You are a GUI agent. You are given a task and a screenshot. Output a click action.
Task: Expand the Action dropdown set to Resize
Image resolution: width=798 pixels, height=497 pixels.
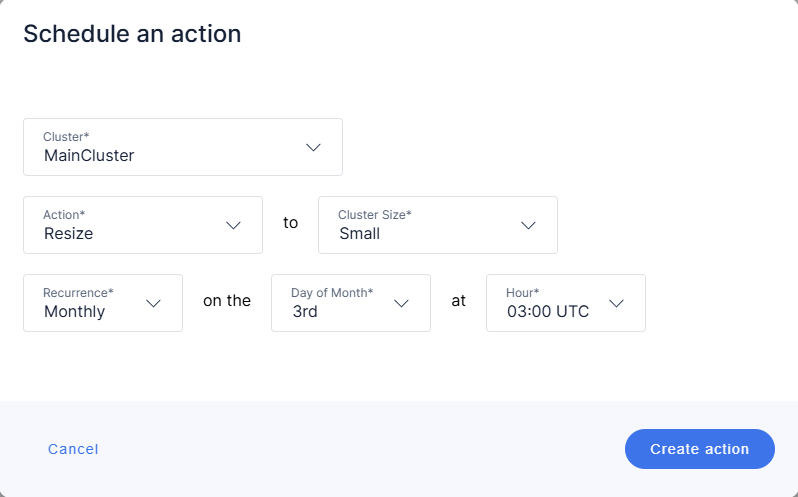click(142, 225)
